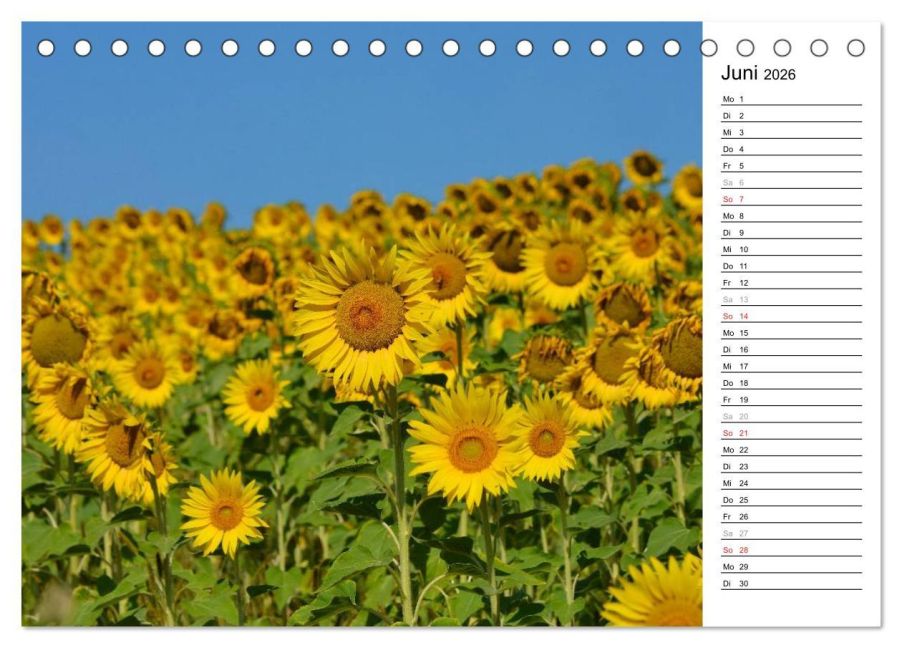Select the grey 'Sa 13' calendar row
The height and width of the screenshot is (648, 902).
click(792, 299)
